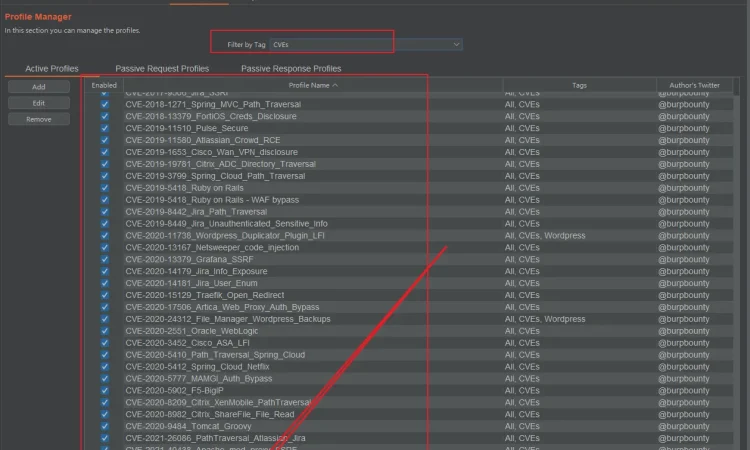Select CVE-2019-5418_Ruby on Rails profile name
The image size is (750, 450).
tap(184, 188)
